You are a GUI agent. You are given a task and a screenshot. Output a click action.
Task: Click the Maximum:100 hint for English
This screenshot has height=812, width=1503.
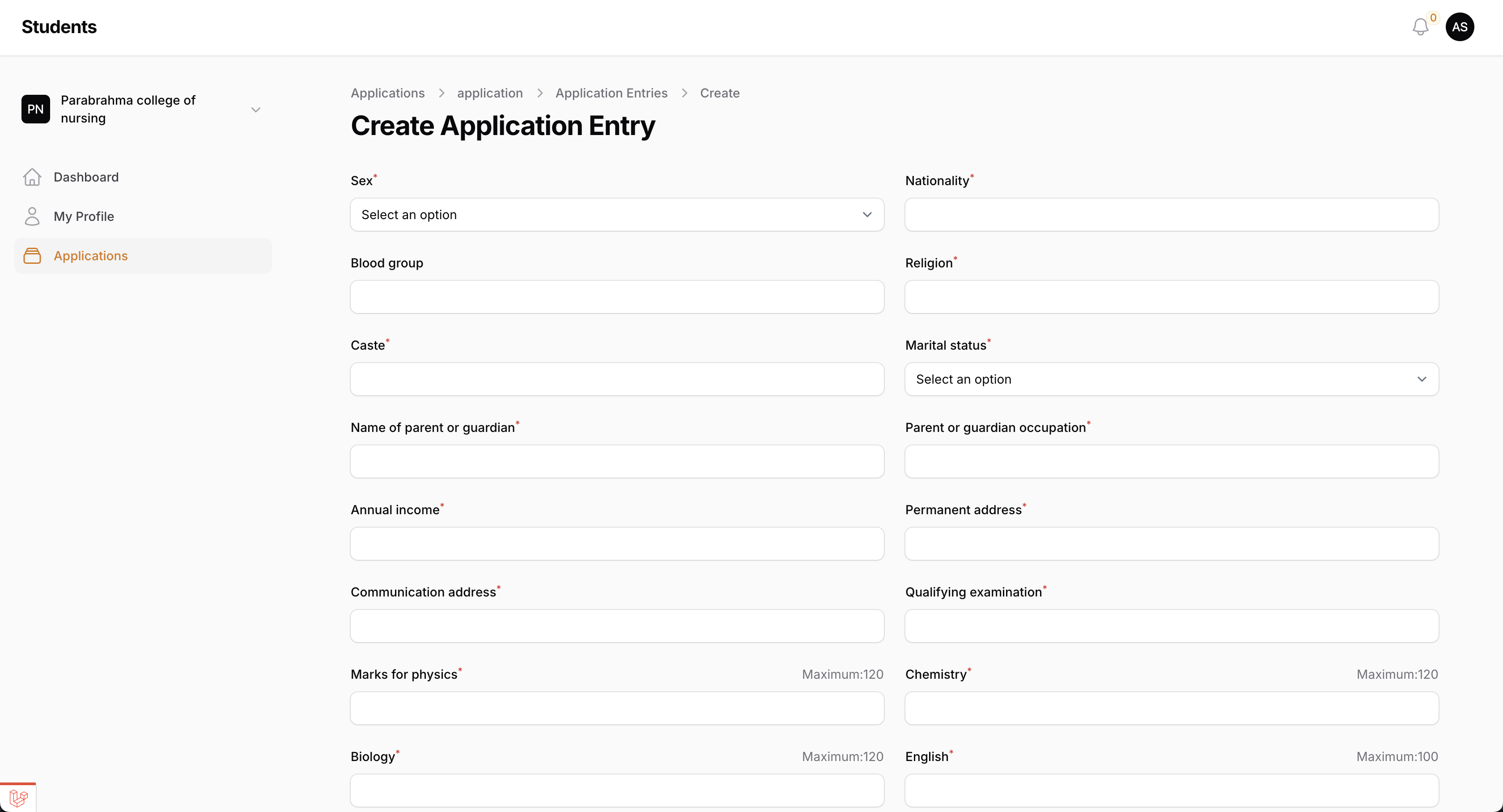[1397, 757]
